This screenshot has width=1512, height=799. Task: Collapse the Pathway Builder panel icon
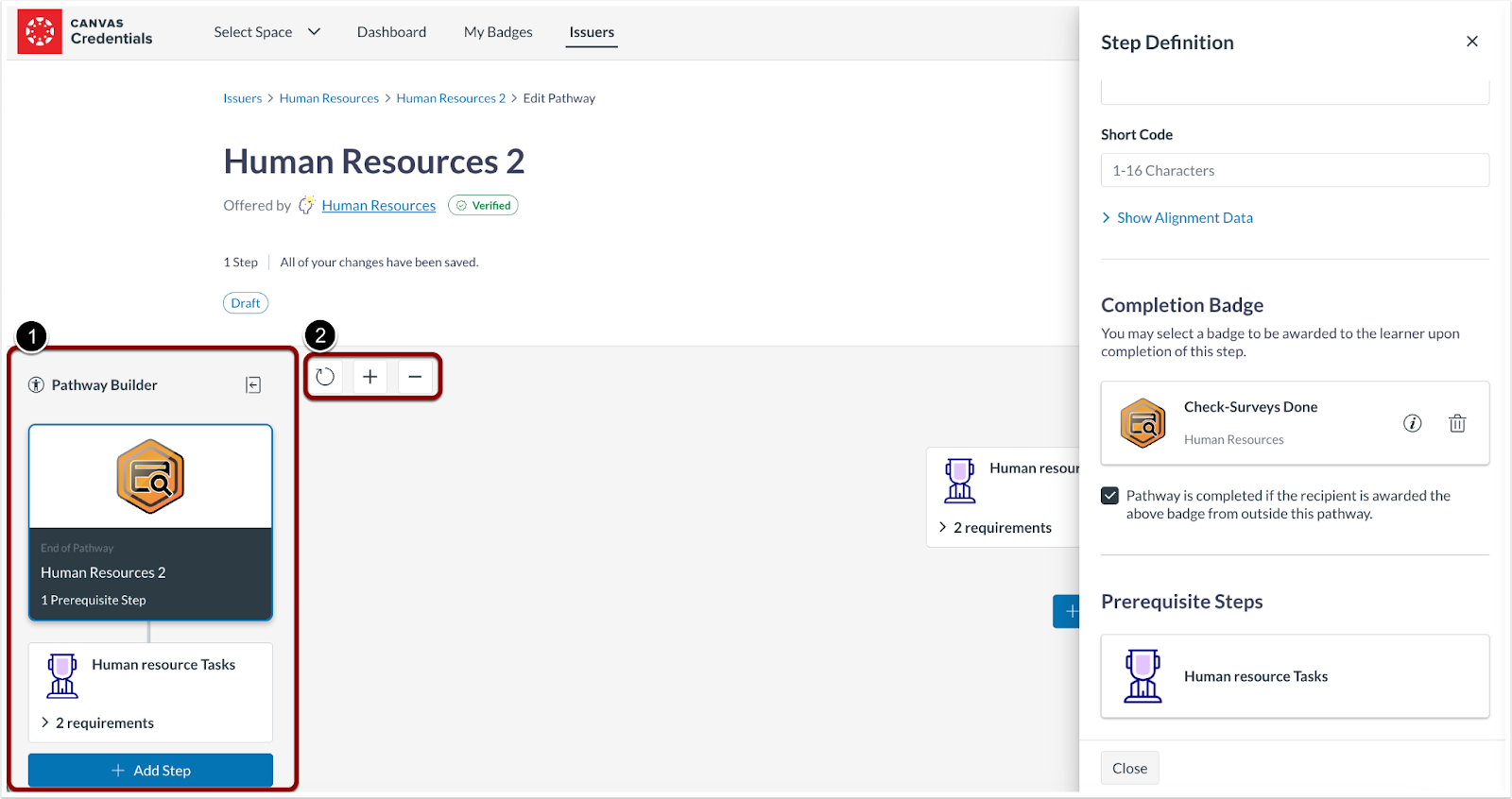[x=253, y=384]
